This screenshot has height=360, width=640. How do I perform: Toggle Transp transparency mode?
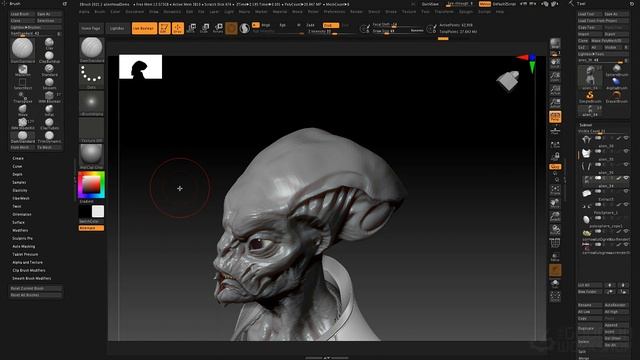coord(555,258)
